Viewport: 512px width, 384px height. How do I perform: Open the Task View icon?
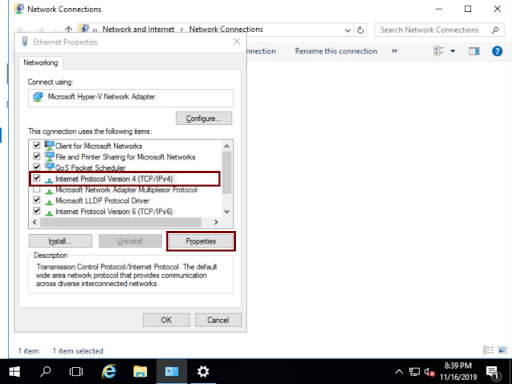(x=76, y=371)
